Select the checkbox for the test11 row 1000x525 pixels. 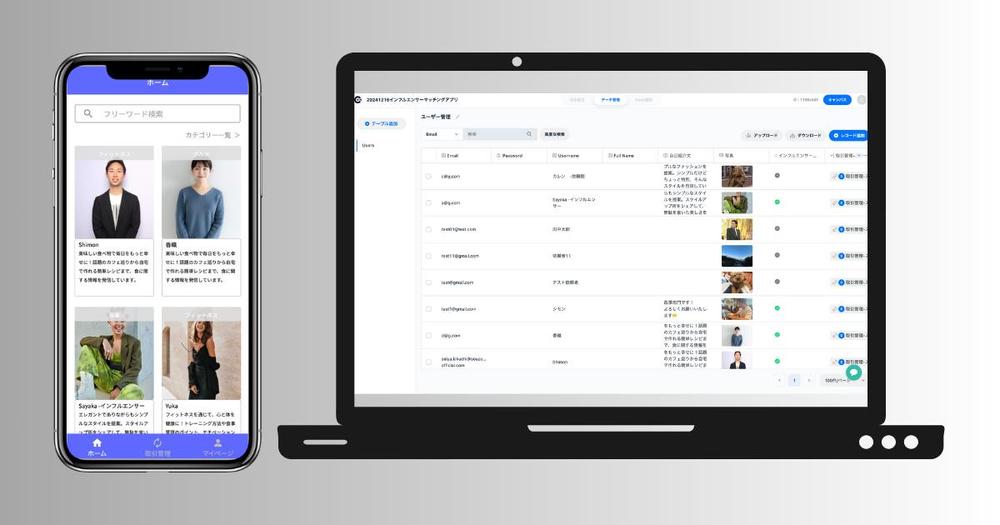[429, 256]
